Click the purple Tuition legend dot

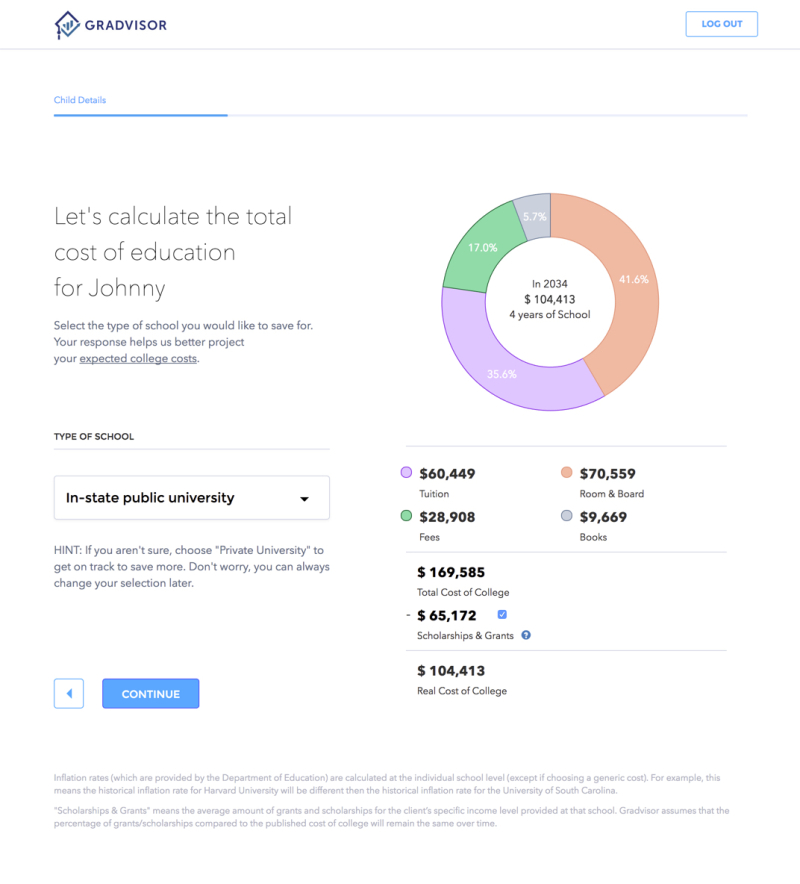tap(406, 473)
